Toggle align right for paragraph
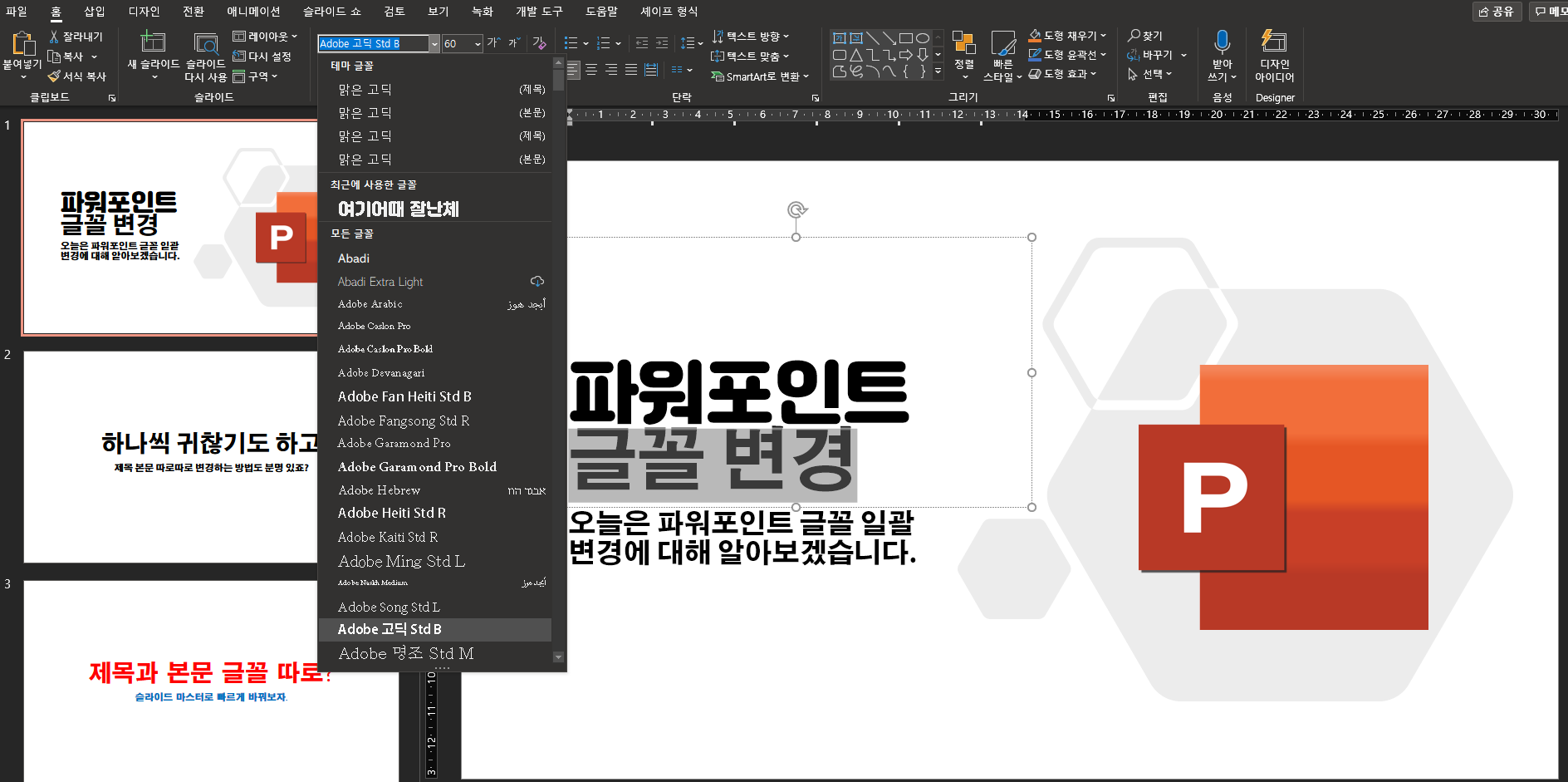Viewport: 1568px width, 782px height. pos(611,70)
